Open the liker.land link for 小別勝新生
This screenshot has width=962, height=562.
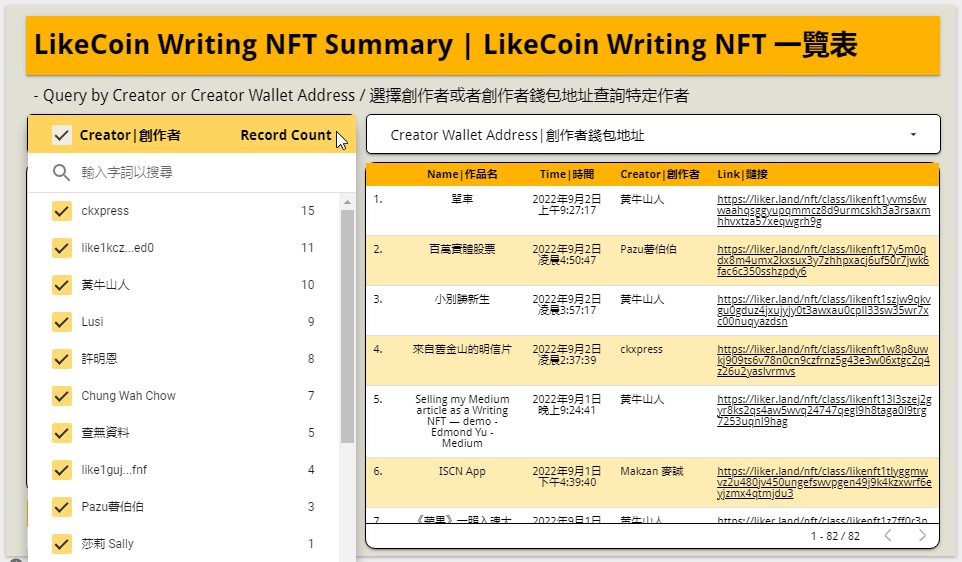823,310
